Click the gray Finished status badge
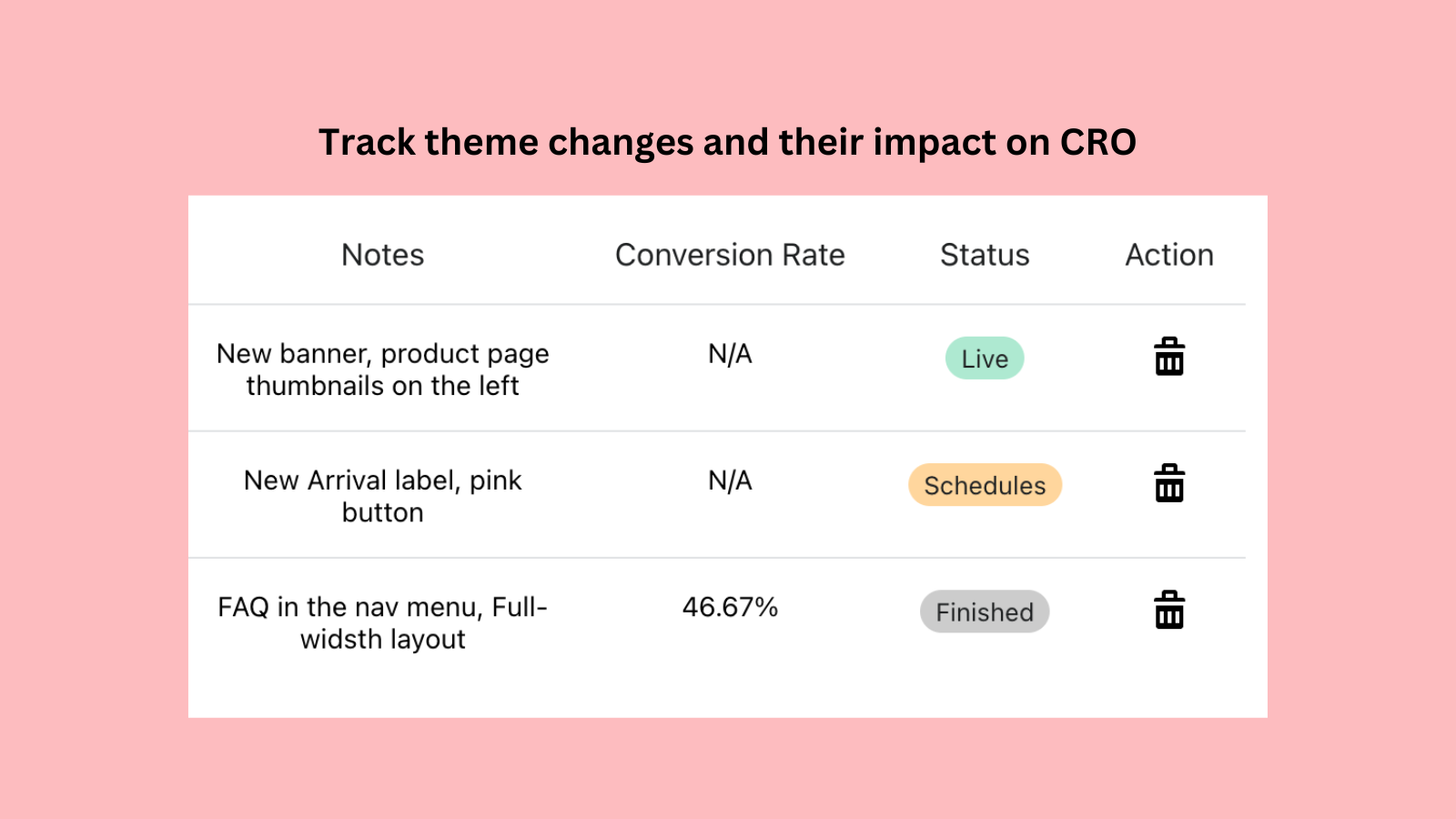 point(985,612)
